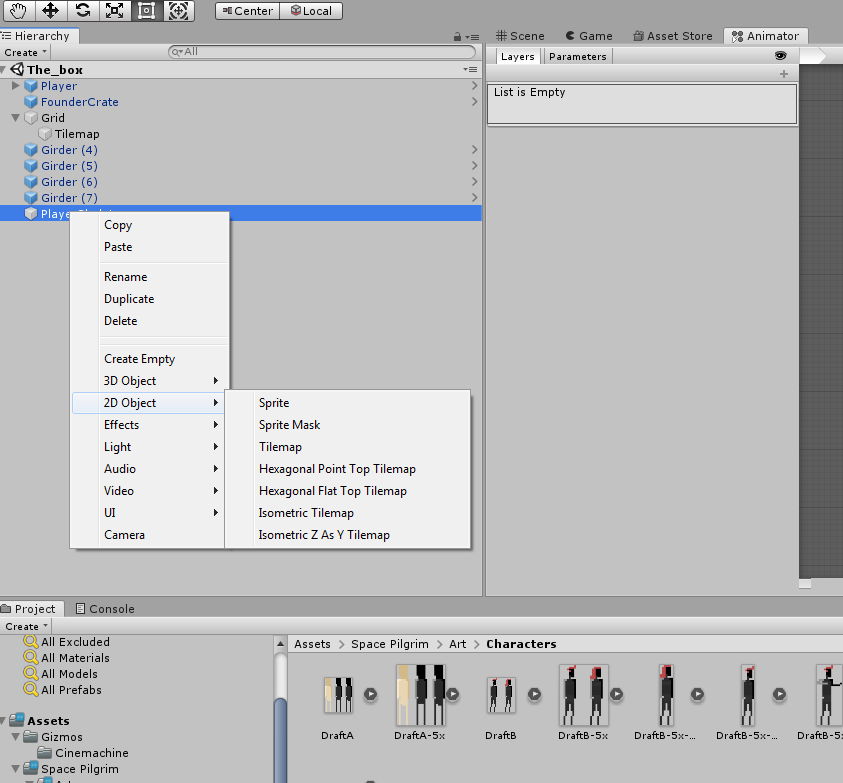Screen dimensions: 843x783
Task: Click the Hierarchy panel lock icon
Action: coord(457,37)
